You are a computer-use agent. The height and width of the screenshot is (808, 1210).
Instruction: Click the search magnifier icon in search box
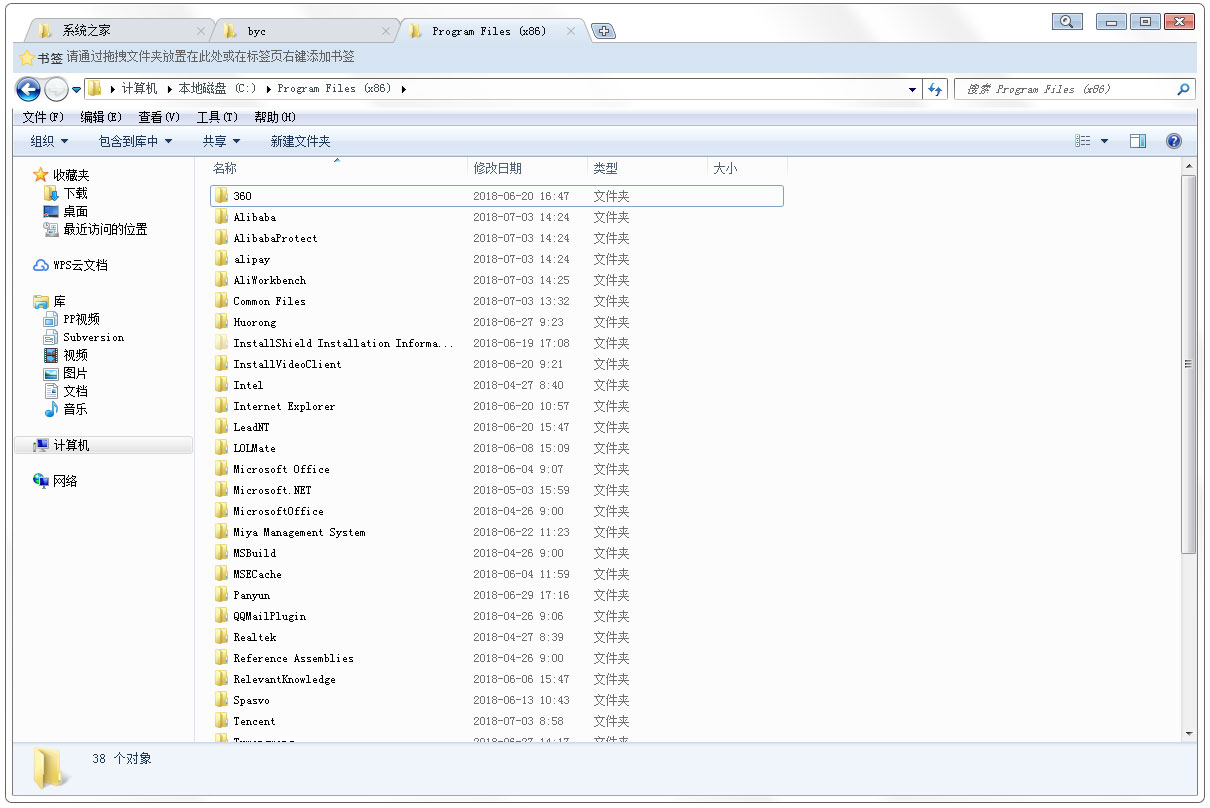(x=1184, y=89)
